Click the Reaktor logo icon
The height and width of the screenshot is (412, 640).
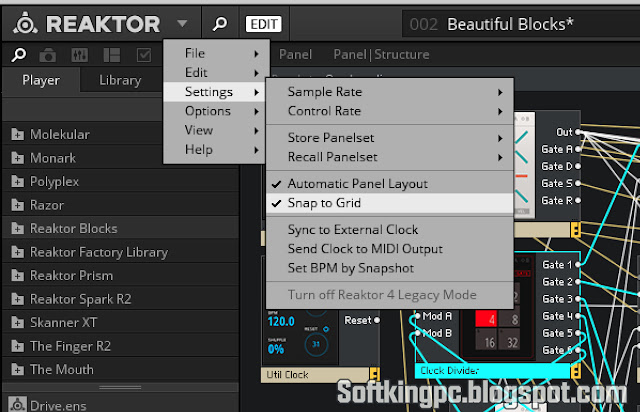click(x=25, y=23)
